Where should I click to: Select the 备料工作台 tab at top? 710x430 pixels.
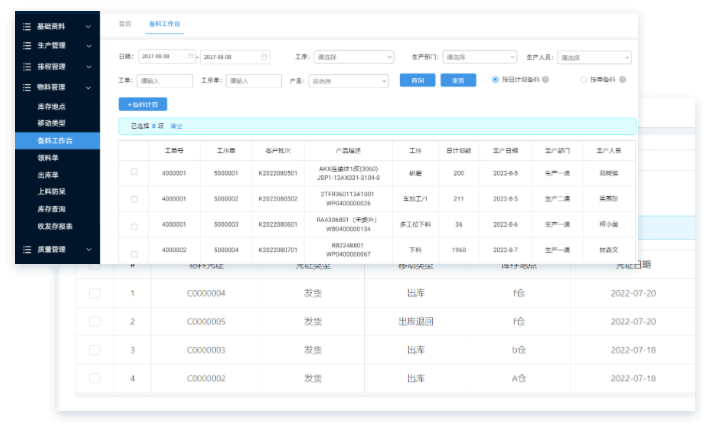click(164, 24)
